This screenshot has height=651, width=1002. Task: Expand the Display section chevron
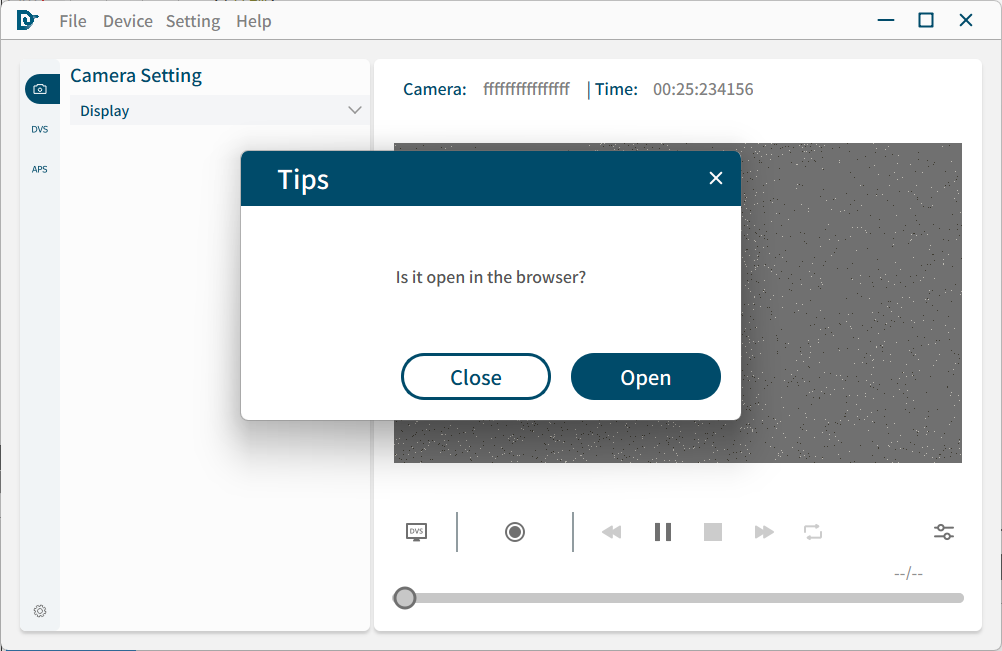[355, 110]
